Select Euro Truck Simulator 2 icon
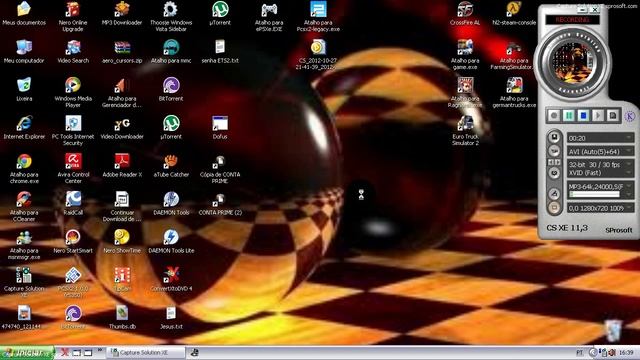 pyautogui.click(x=465, y=131)
